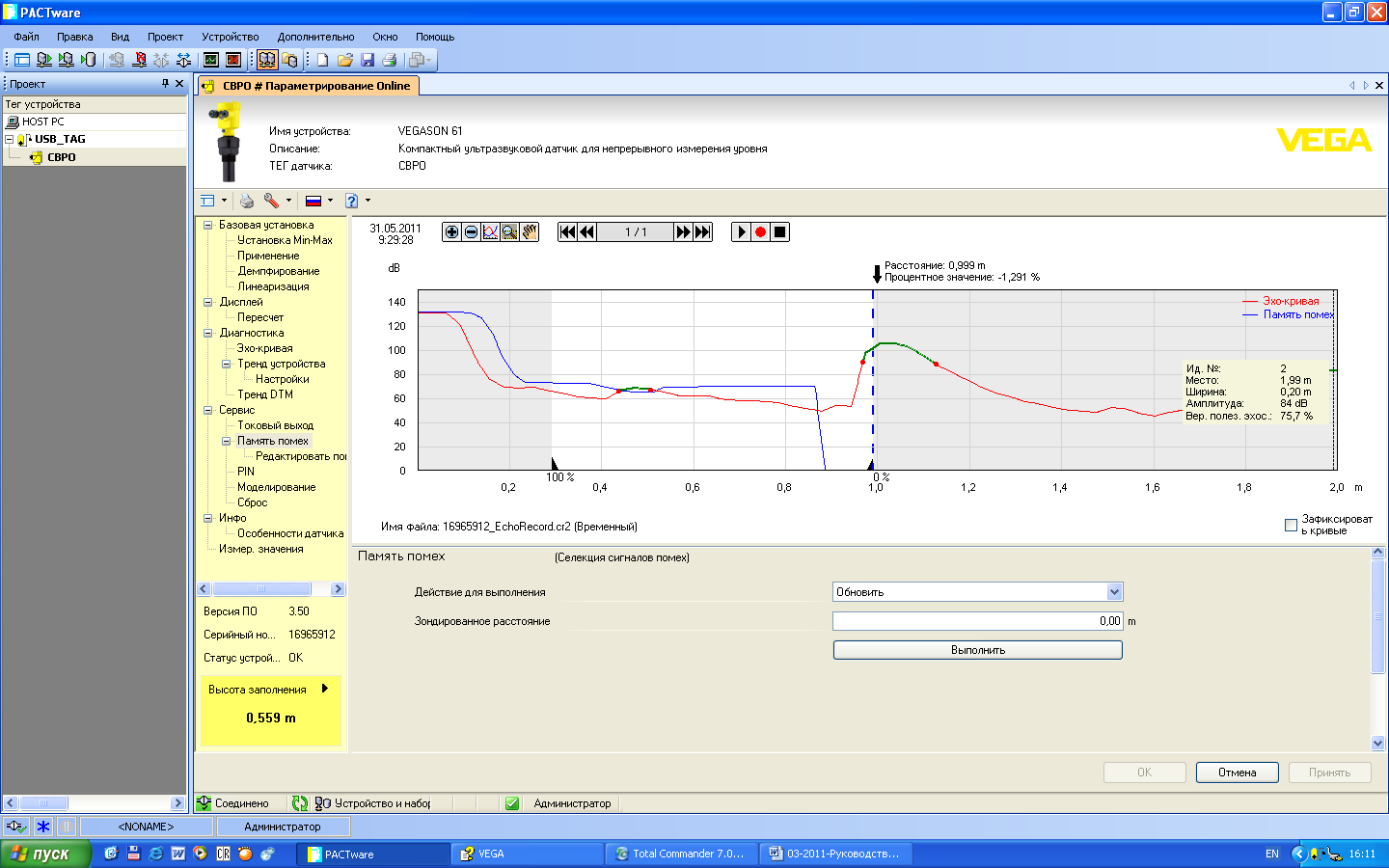Open the Дополнительно menu
This screenshot has height=868, width=1389.
tap(315, 37)
